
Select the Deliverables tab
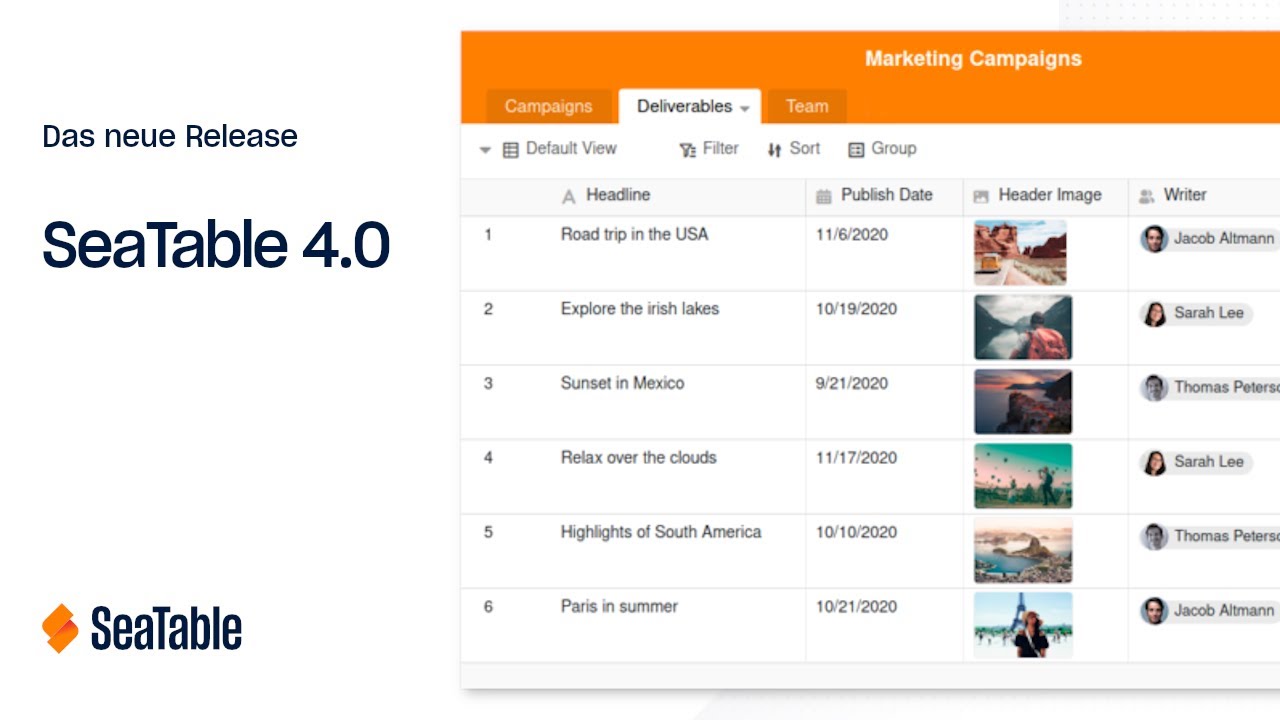pyautogui.click(x=689, y=106)
